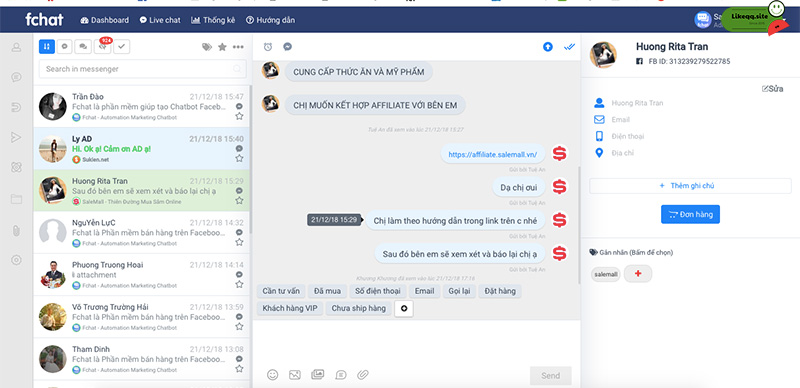This screenshot has width=800, height=388.
Task: Open Trần Đào conversation
Action: point(142,106)
